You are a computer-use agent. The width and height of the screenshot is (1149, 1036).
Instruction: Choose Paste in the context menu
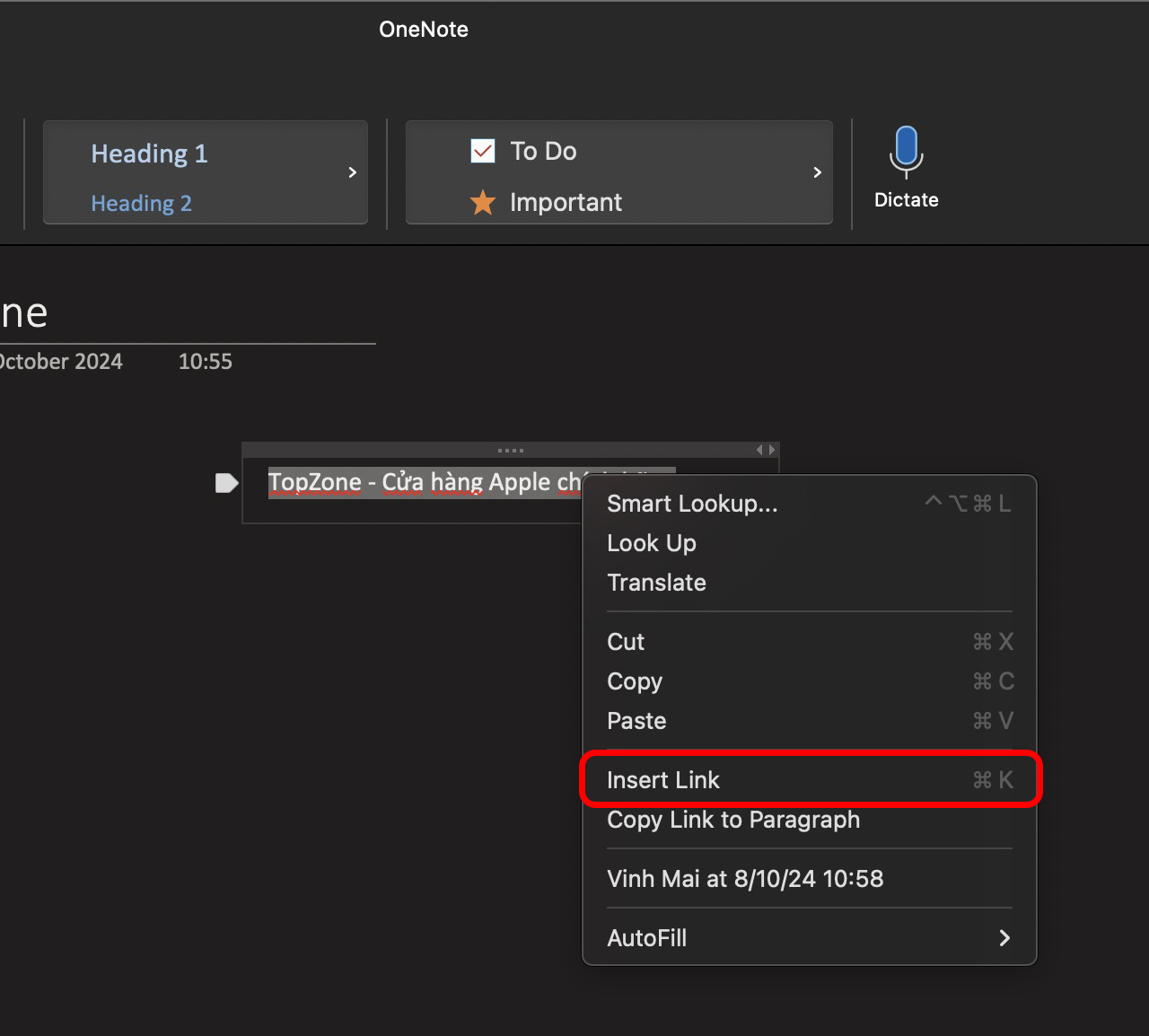point(810,721)
